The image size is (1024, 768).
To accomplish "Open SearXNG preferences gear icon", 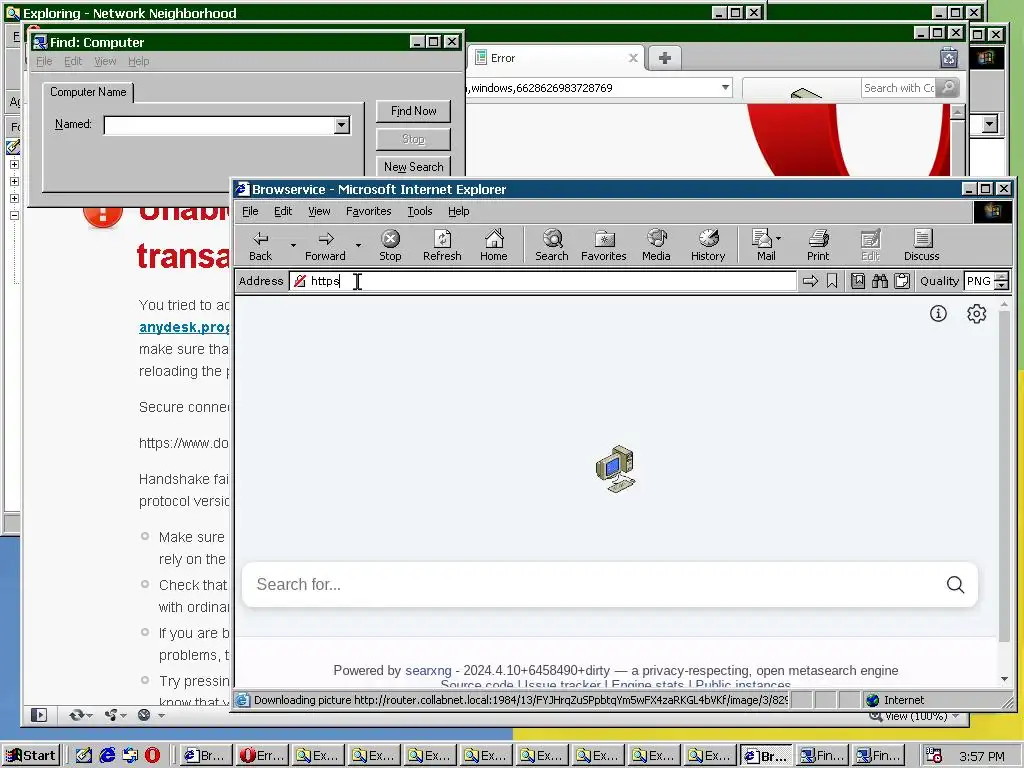I will (x=976, y=314).
